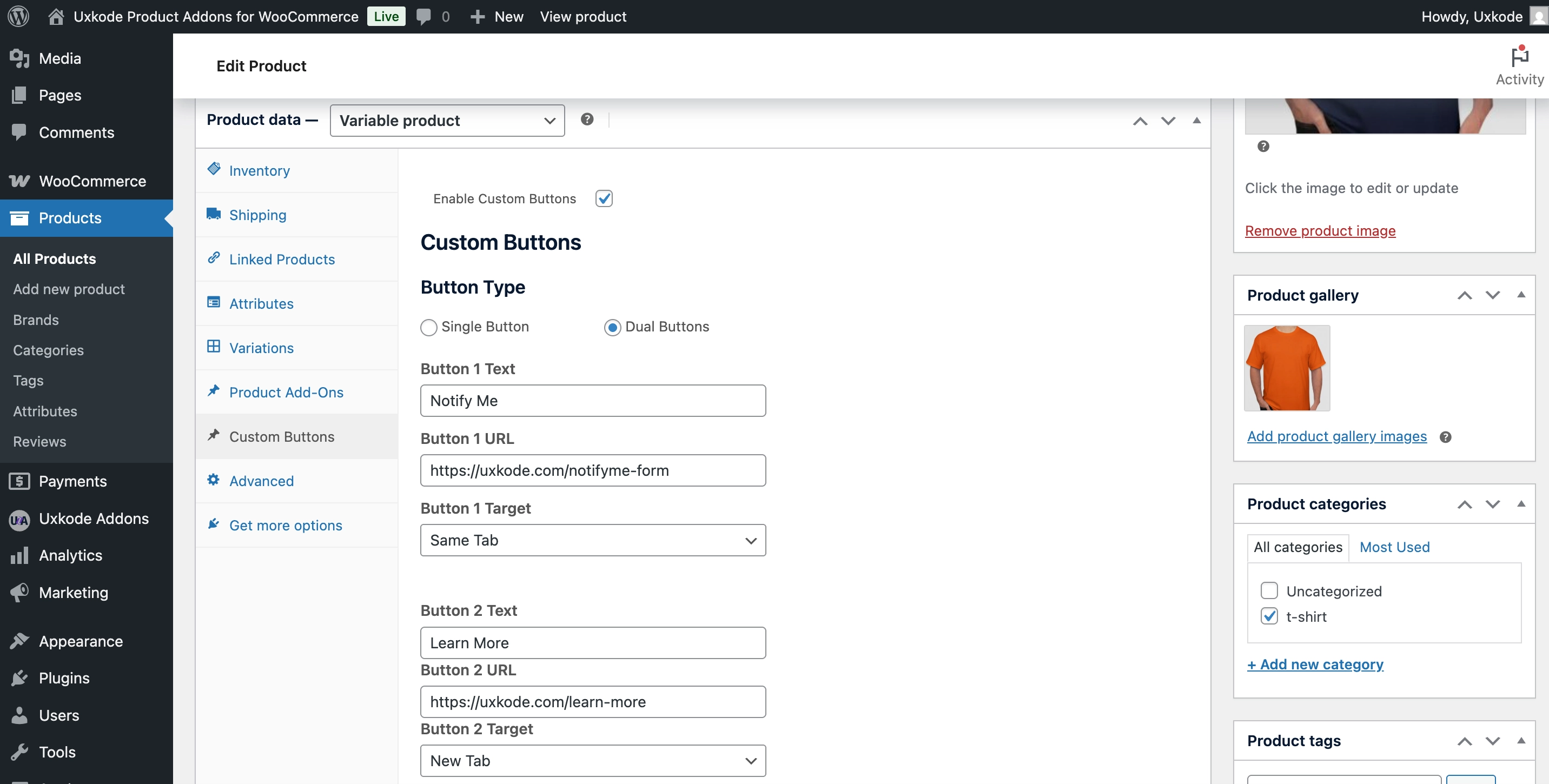Open WooCommerce sidebar menu
Screen dimensions: 1549x784
tap(92, 181)
